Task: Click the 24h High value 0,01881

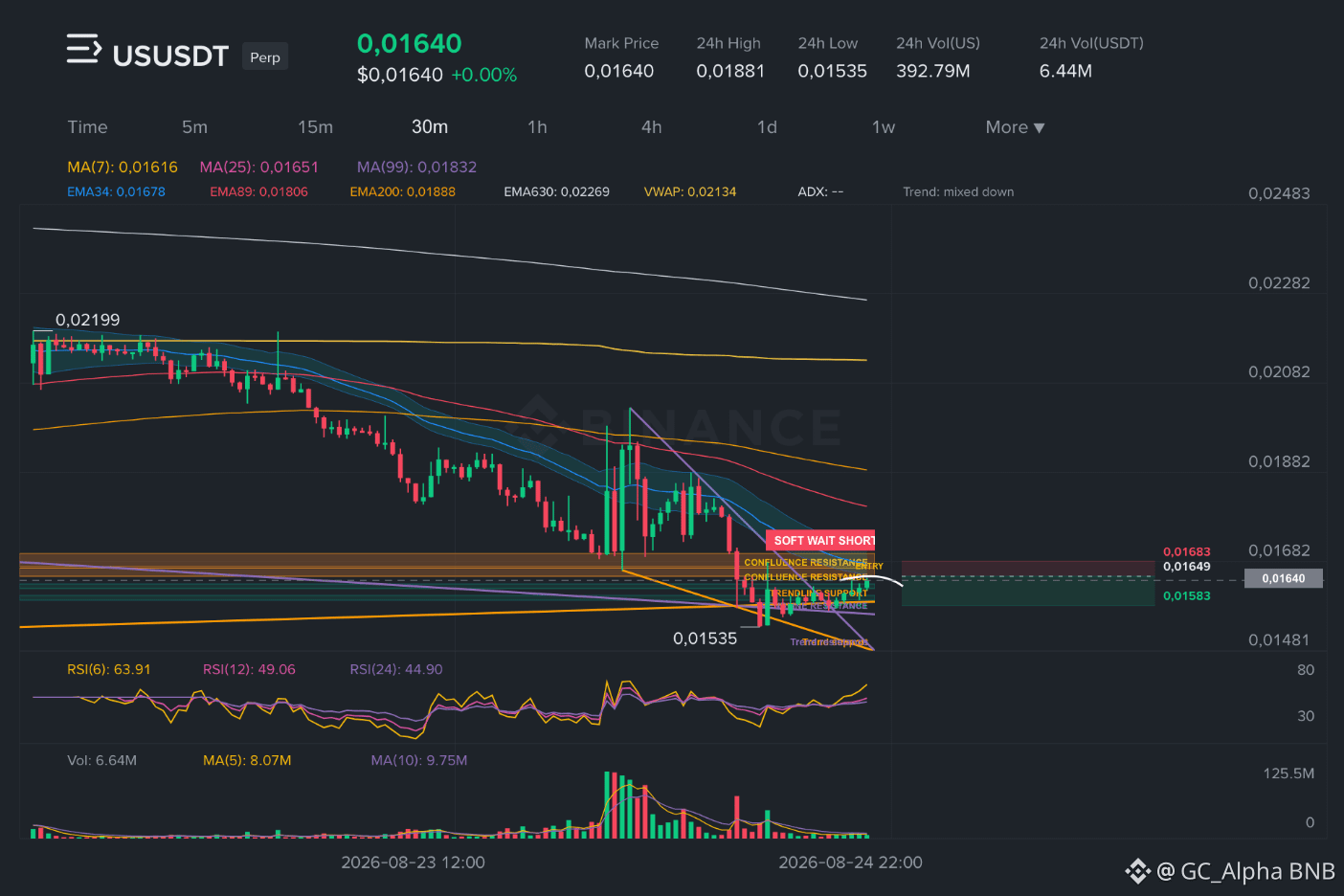Action: tap(730, 71)
